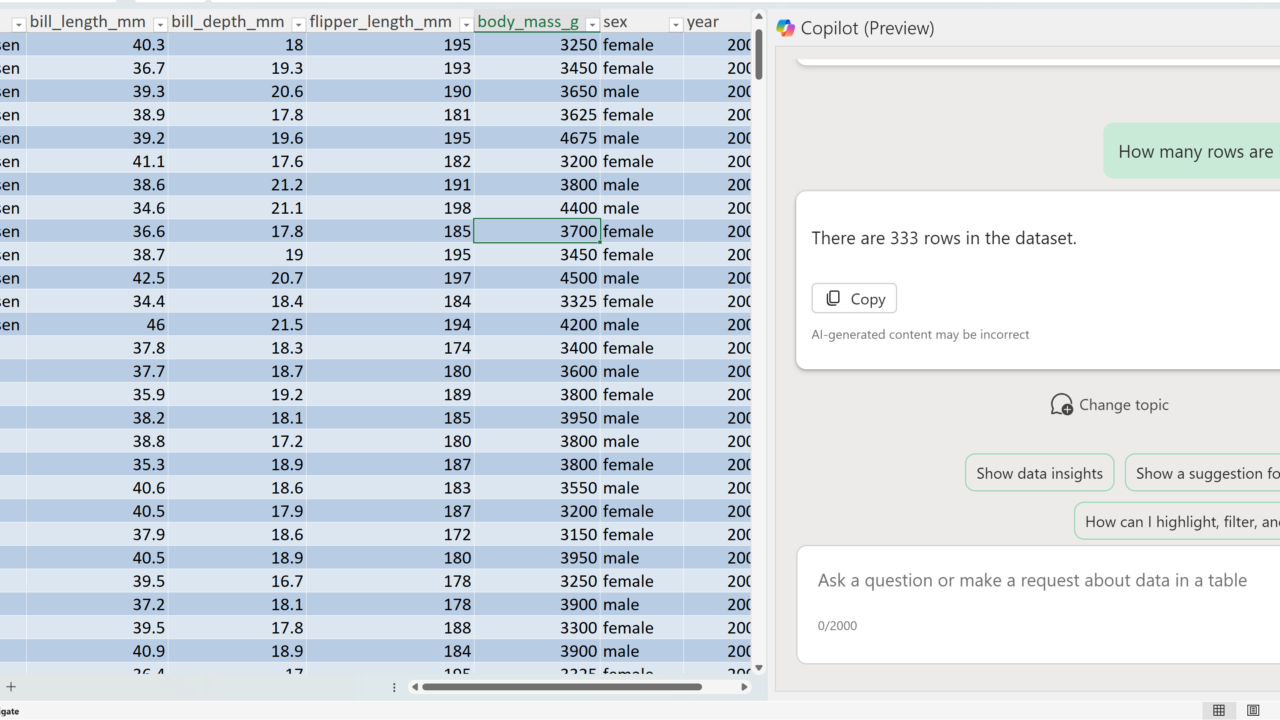
Task: Open the bill_length_mm filter dropdown
Action: click(x=159, y=23)
